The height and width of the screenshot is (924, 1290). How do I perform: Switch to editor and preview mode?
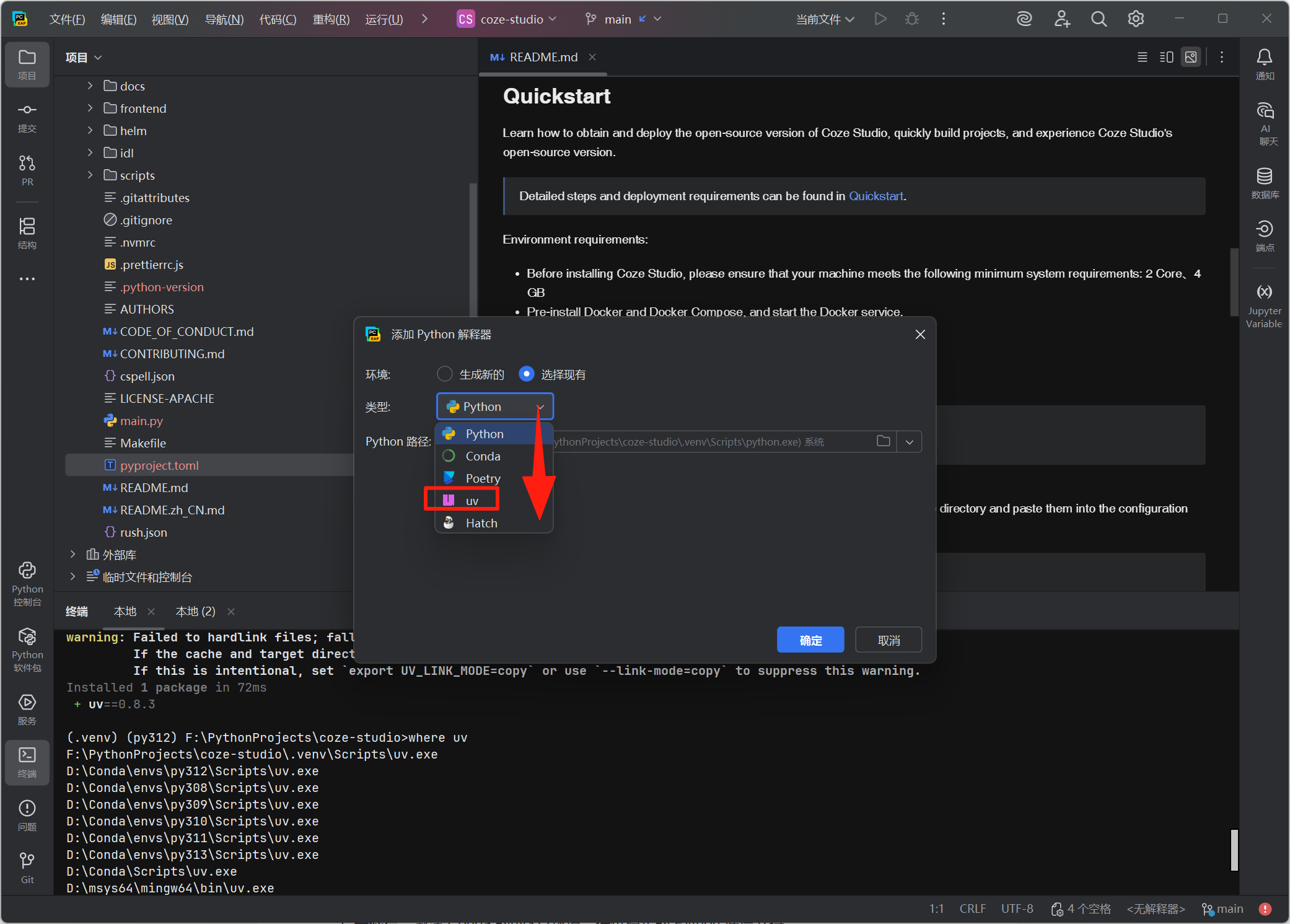[1167, 57]
